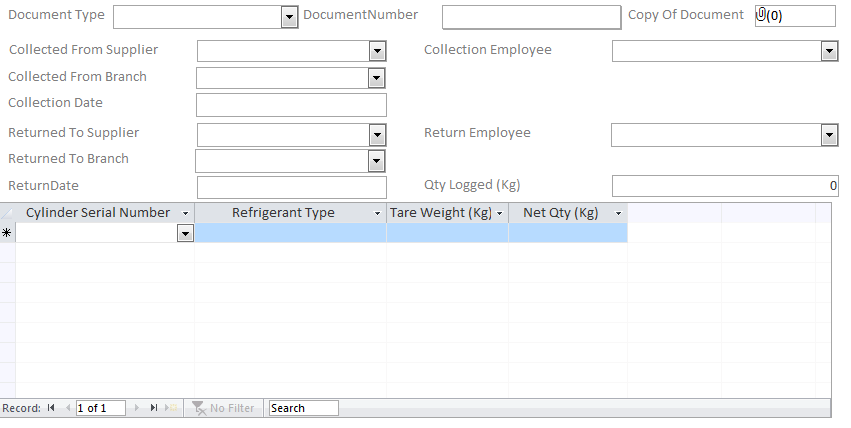851x428 pixels.
Task: Open the Return Employee dropdown list
Action: (829, 135)
